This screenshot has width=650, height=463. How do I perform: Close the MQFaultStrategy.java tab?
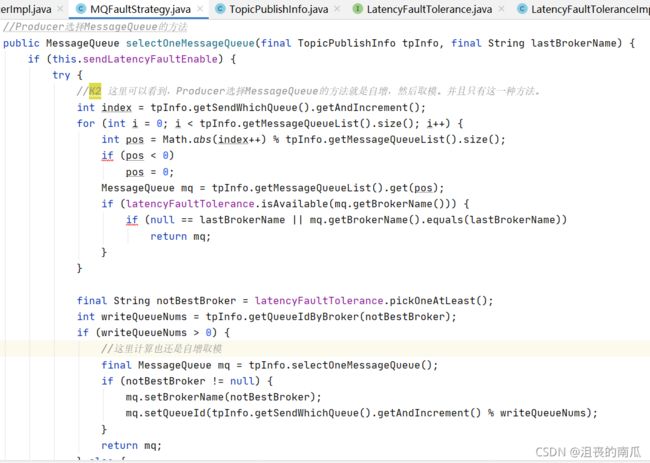pyautogui.click(x=201, y=9)
